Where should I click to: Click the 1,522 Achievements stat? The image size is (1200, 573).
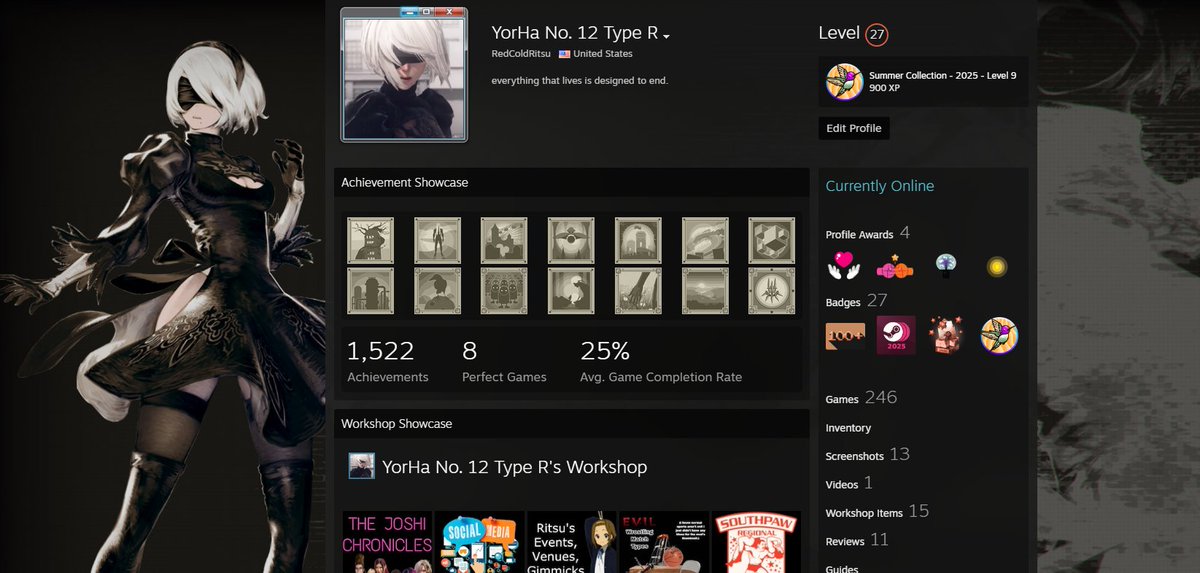388,361
